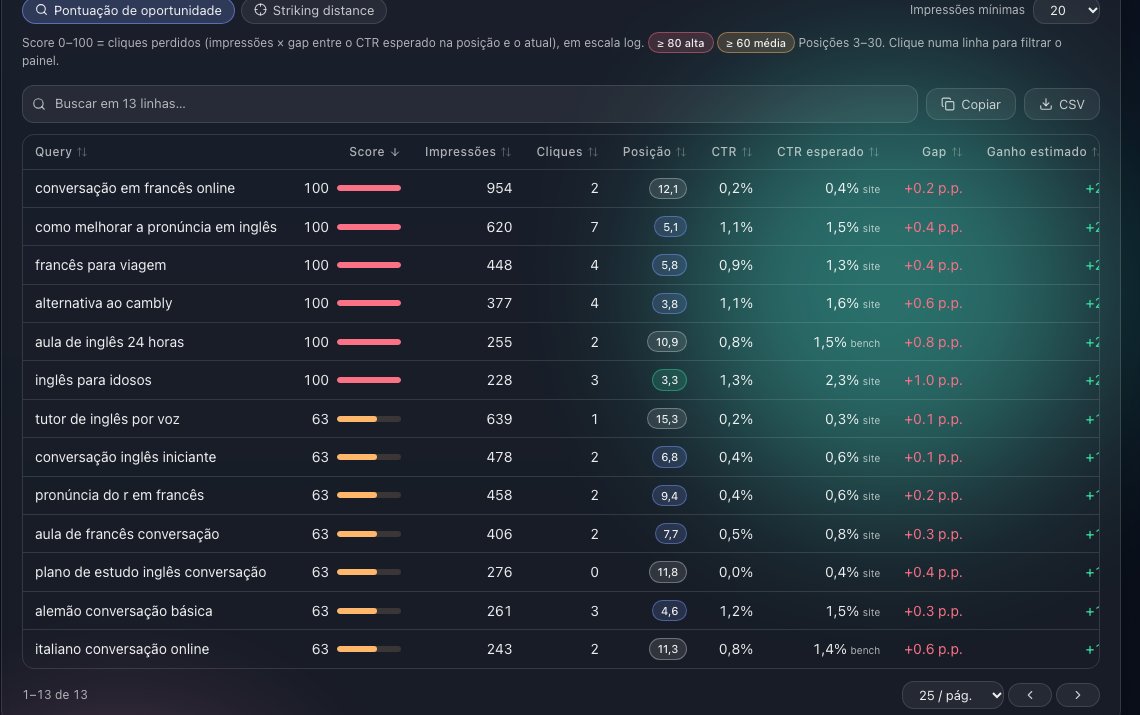The width and height of the screenshot is (1140, 715).
Task: Click impressions value 620
Action: tap(499, 227)
